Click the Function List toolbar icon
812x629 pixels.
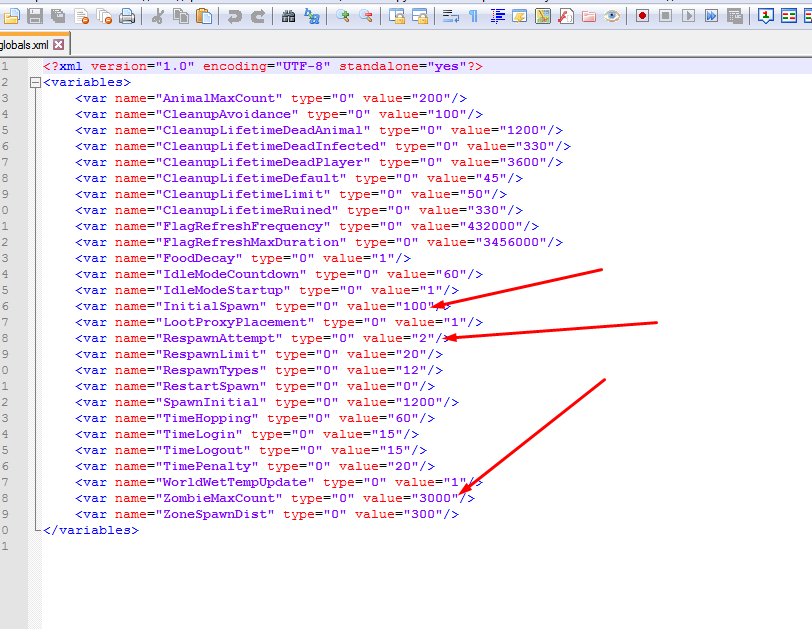click(x=566, y=17)
